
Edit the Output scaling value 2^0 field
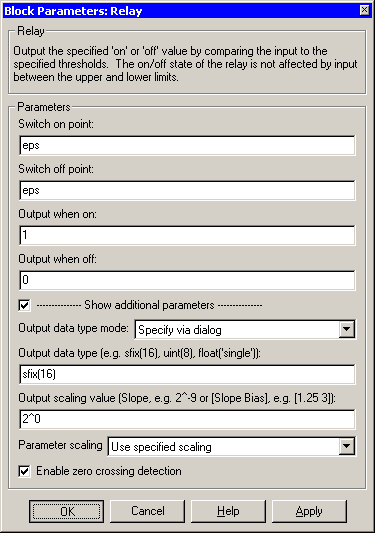pos(187,419)
